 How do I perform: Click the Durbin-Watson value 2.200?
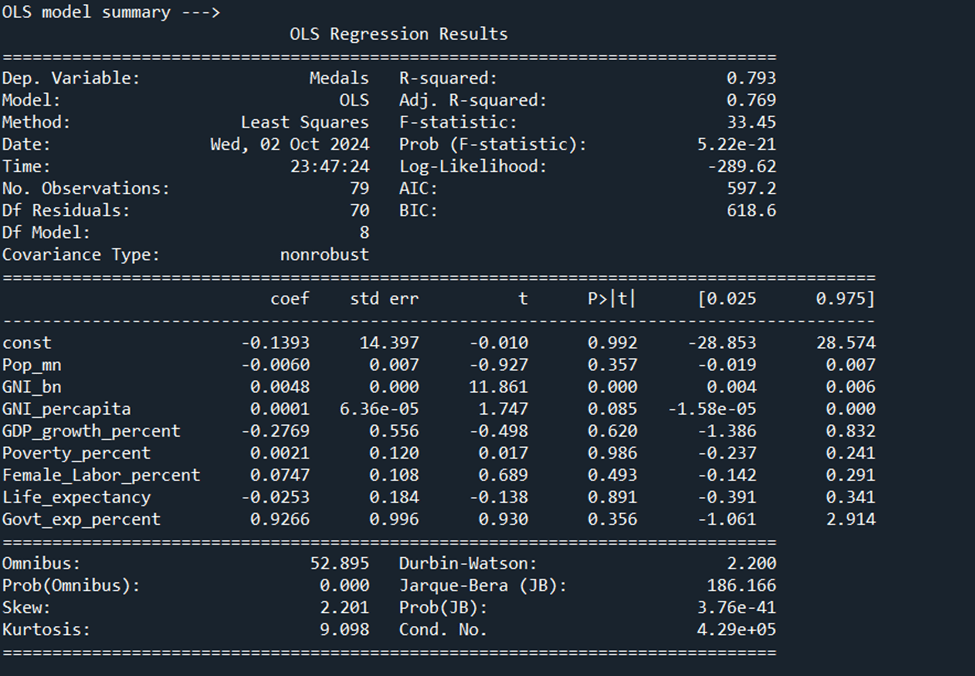coord(751,564)
